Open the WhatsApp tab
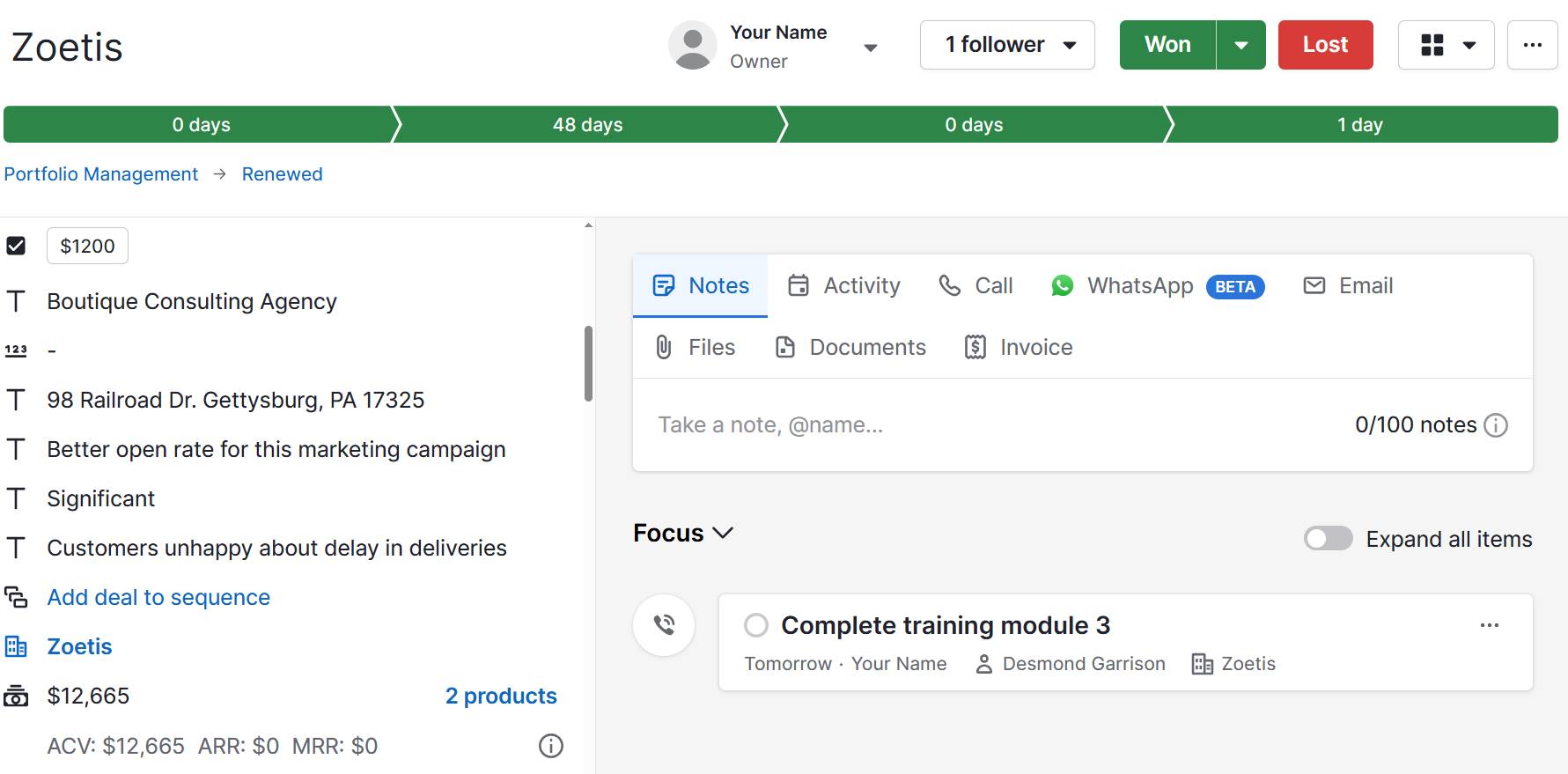The width and height of the screenshot is (1568, 774). (x=1158, y=285)
